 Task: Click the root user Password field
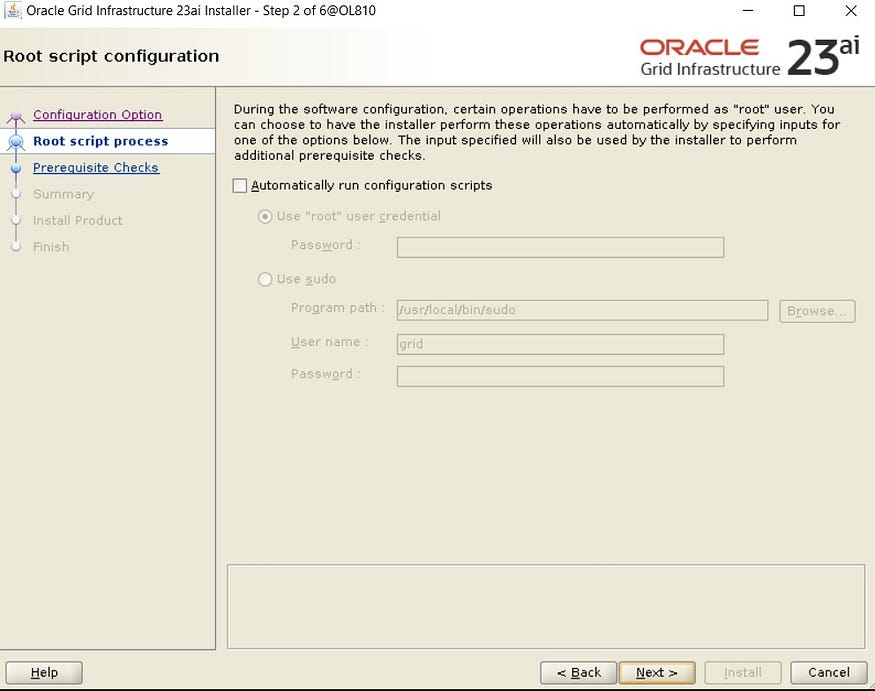560,247
